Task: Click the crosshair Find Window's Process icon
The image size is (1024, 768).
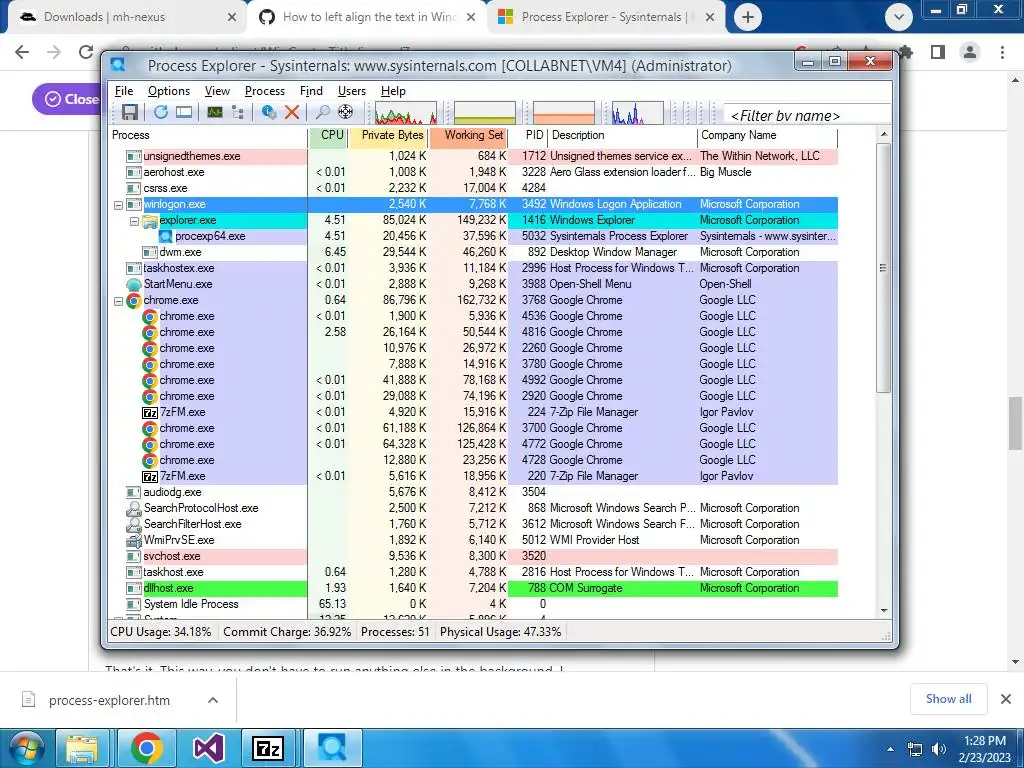Action: 345,112
